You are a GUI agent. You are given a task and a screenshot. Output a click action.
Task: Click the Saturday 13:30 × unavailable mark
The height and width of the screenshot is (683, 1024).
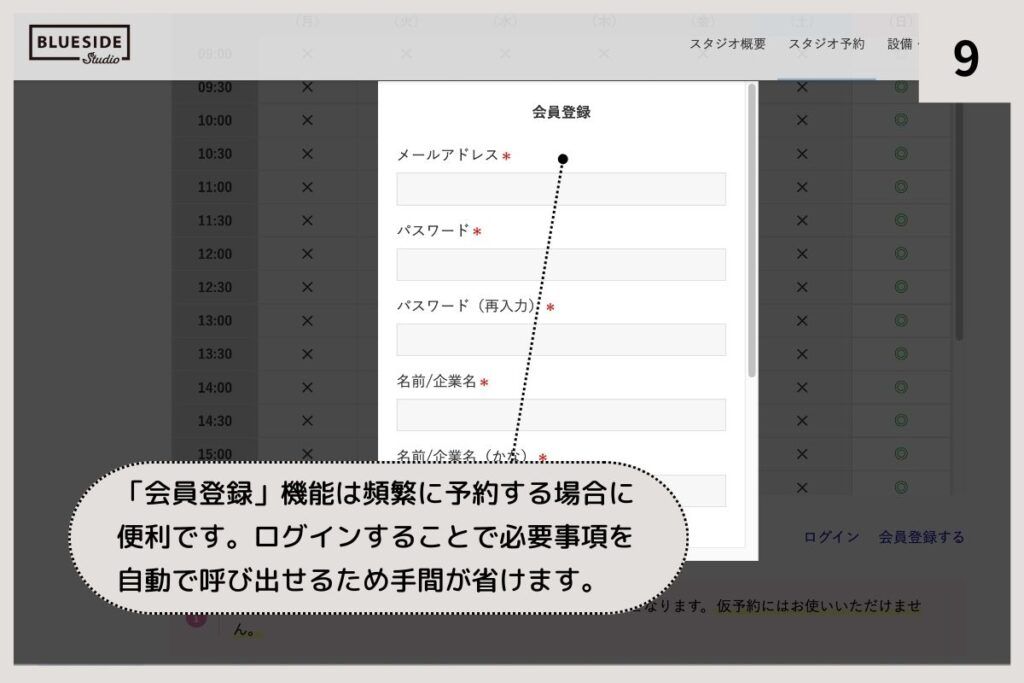tap(802, 354)
